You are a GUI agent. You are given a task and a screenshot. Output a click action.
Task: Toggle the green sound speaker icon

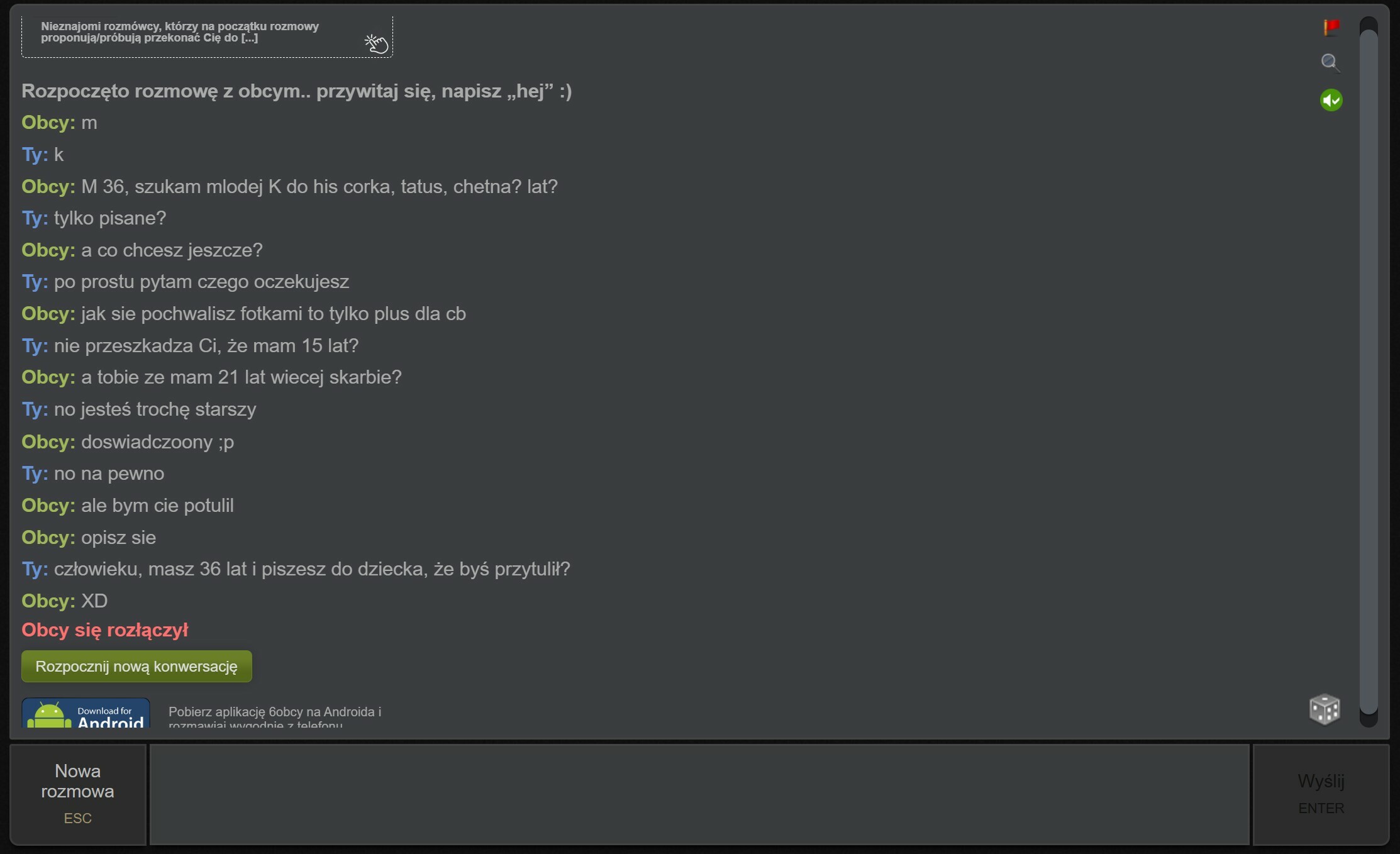click(x=1331, y=100)
